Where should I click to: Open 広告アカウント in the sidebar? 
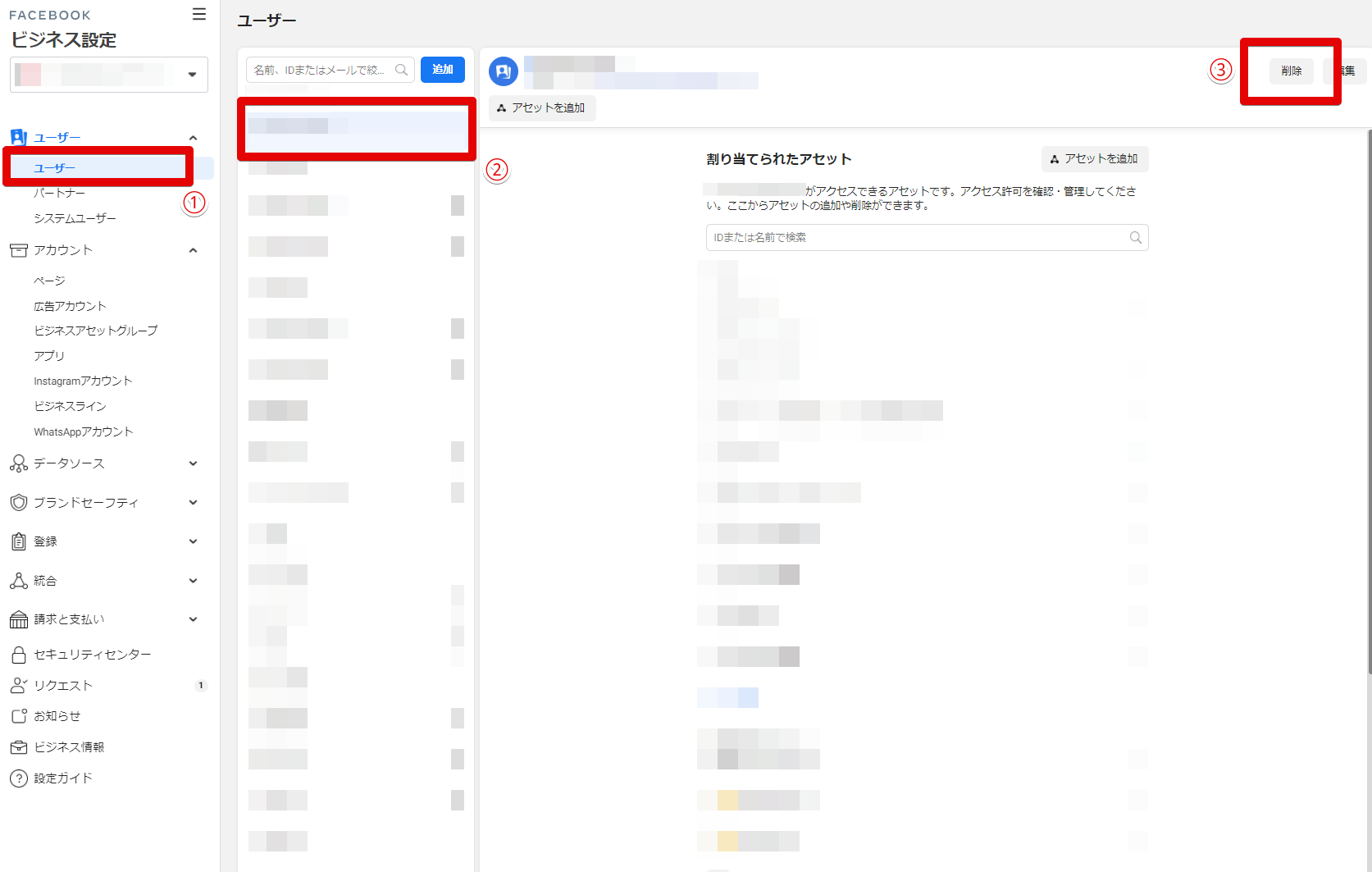[70, 306]
